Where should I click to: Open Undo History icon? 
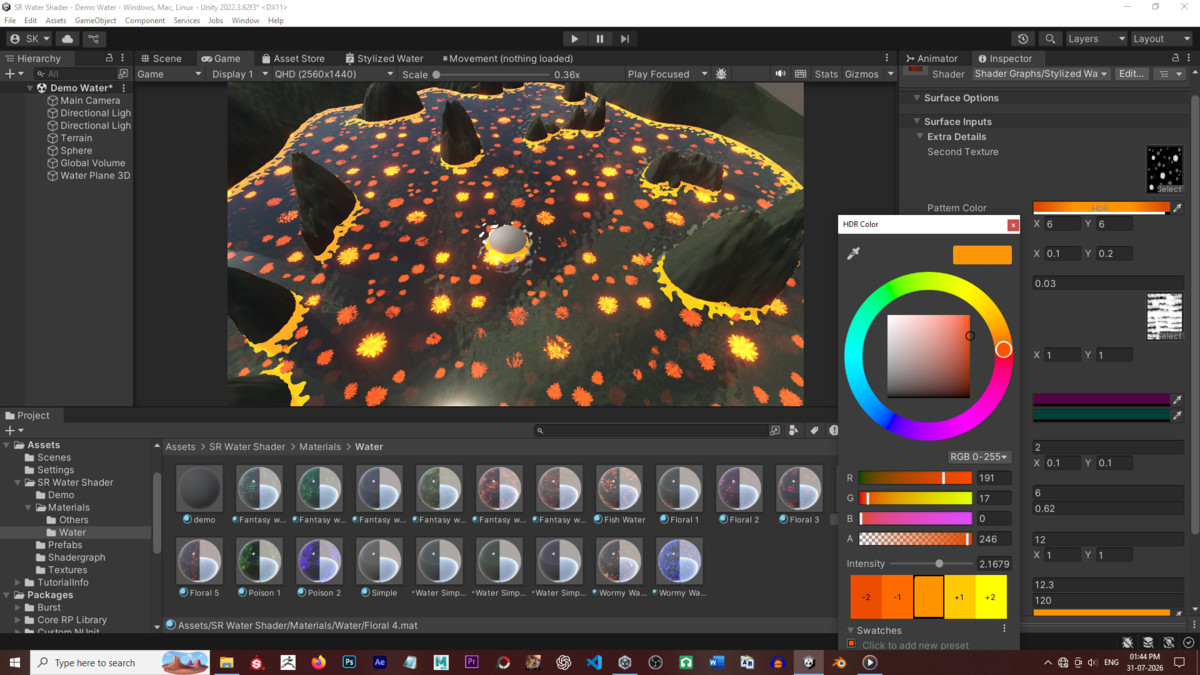point(1023,39)
